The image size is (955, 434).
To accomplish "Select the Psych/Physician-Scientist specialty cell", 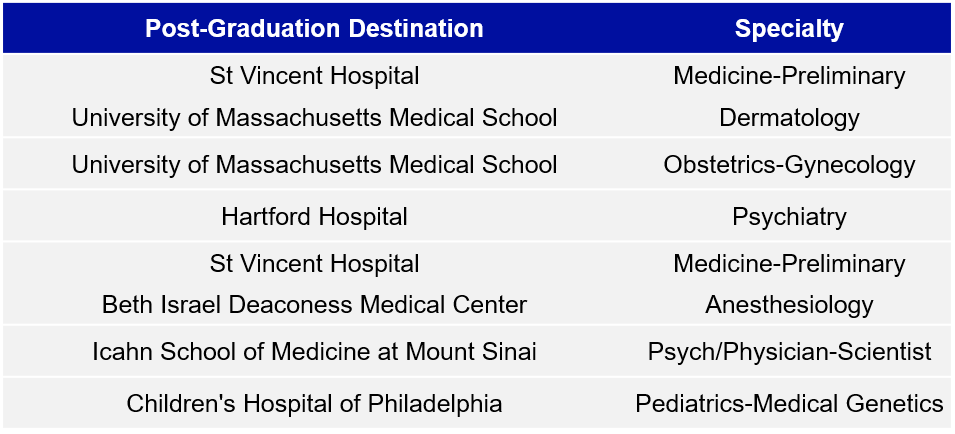I will (789, 352).
